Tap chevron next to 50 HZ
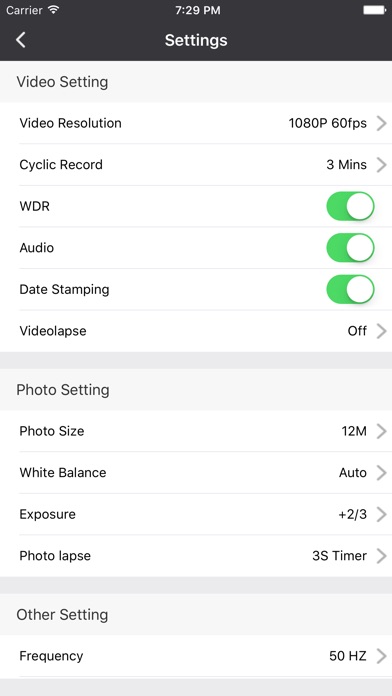Viewport: 392px width, 696px height. coord(381,656)
